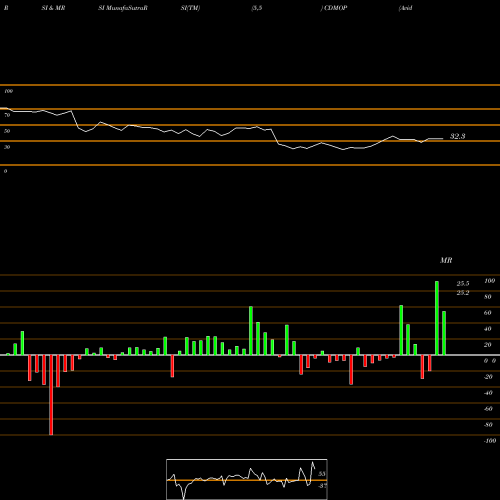Click the 100 label on the RSI axis
The image size is (500, 500).
8,91
